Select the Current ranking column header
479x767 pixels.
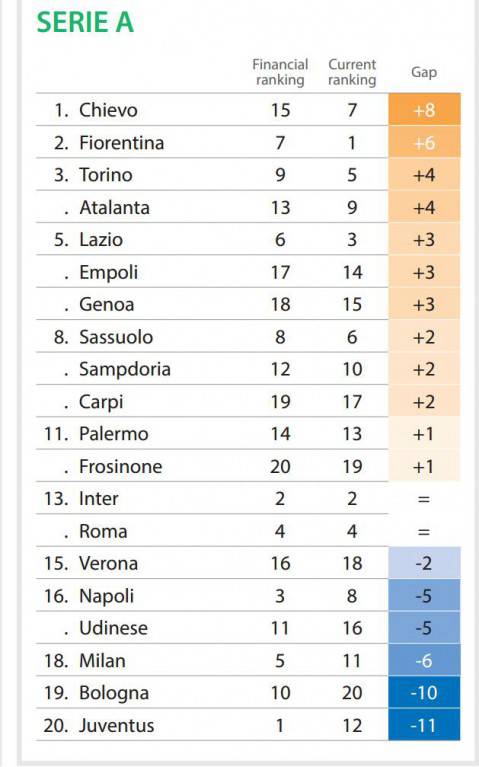(352, 72)
